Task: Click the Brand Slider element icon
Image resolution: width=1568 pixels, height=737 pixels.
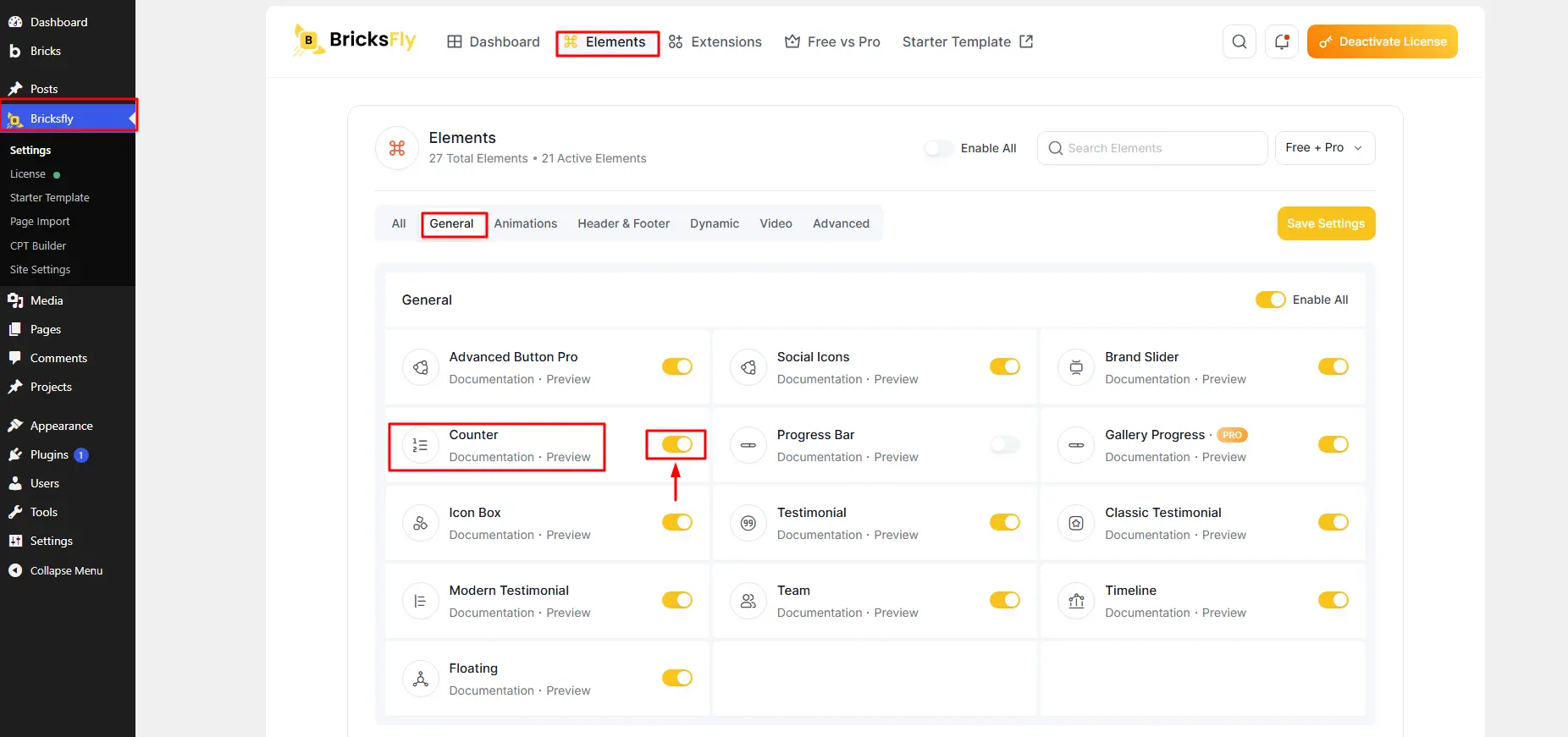Action: [1076, 367]
